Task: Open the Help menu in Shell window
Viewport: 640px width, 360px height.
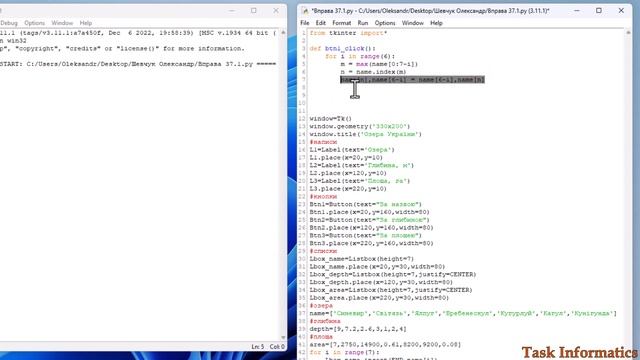Action: click(x=85, y=23)
